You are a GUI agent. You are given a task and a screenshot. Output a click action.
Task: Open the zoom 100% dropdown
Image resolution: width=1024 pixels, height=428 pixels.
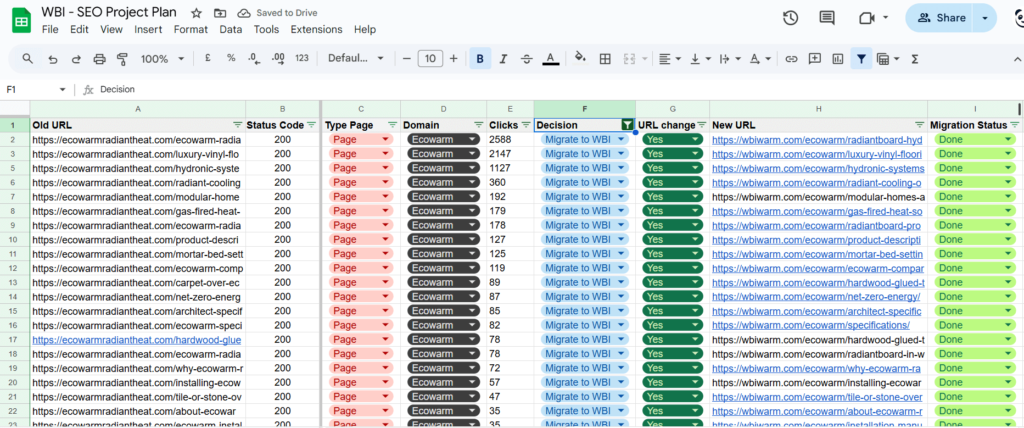pos(162,59)
